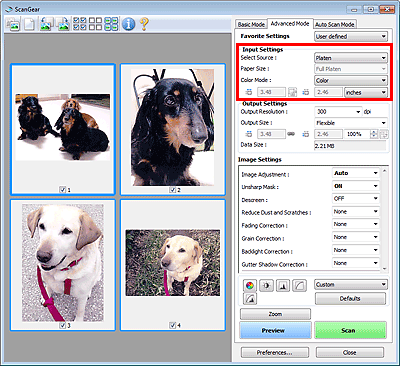
Task: Uncheck the checkbox for image 1
Action: coord(63,190)
